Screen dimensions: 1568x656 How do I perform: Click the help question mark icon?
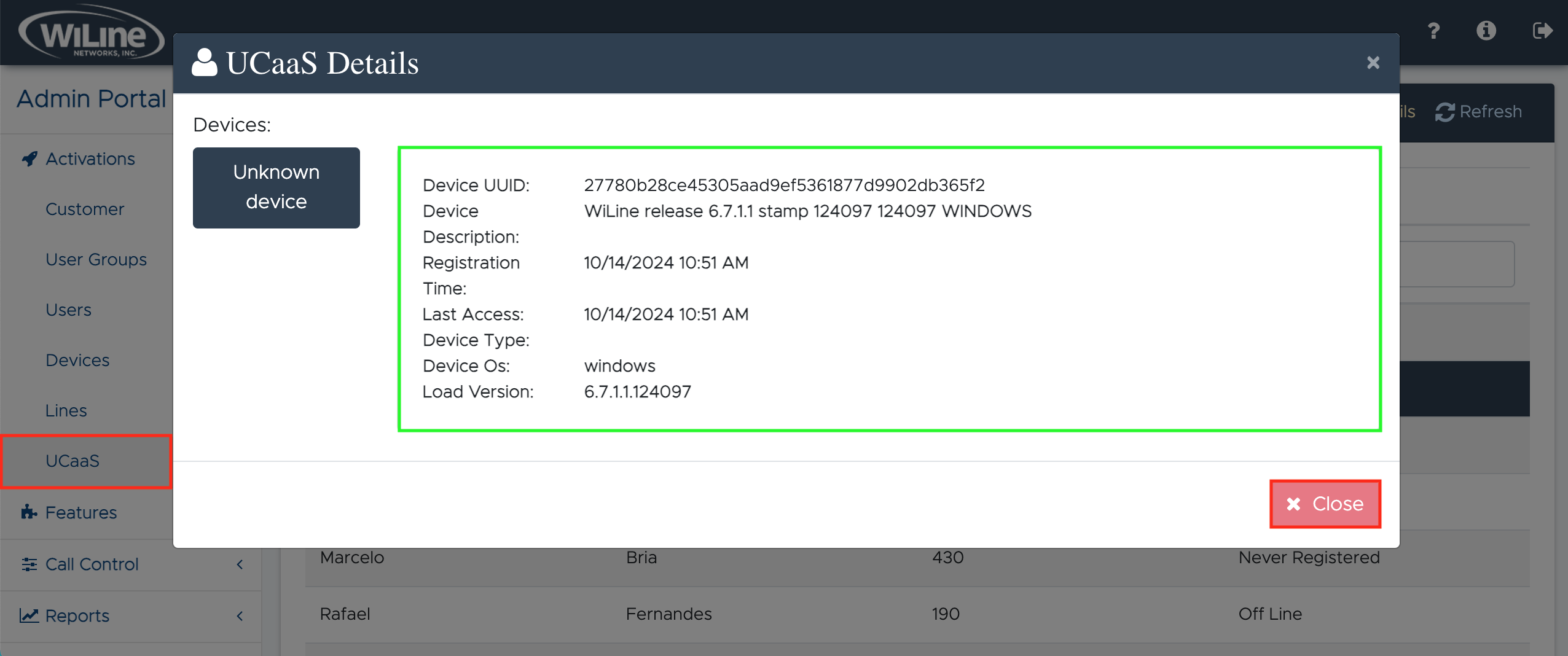pos(1433,31)
